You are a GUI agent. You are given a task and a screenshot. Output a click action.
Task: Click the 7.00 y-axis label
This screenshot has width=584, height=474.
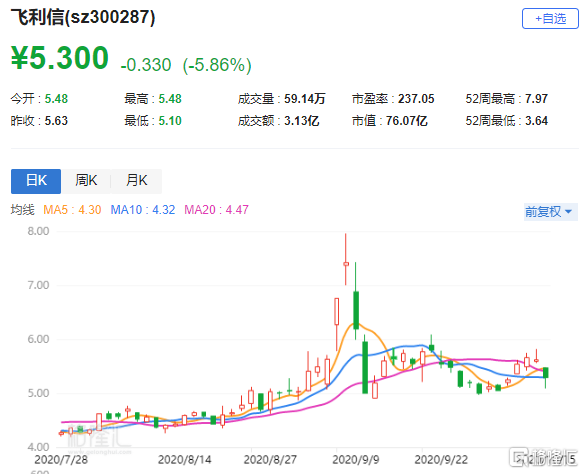(38, 285)
